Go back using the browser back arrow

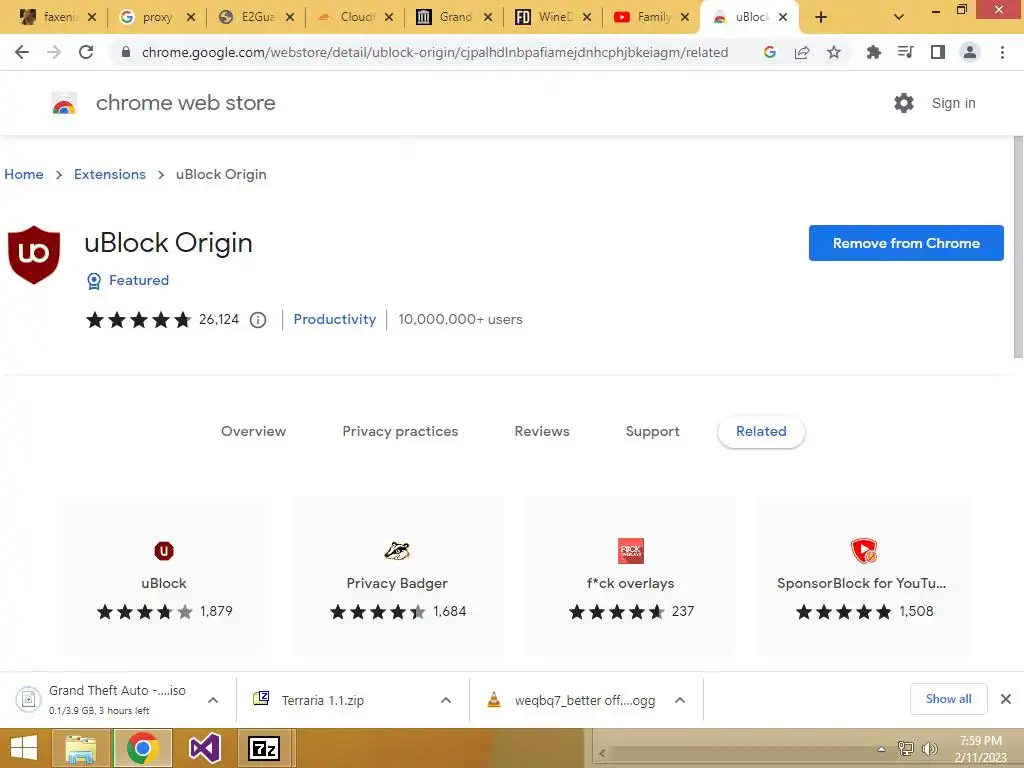coord(22,52)
